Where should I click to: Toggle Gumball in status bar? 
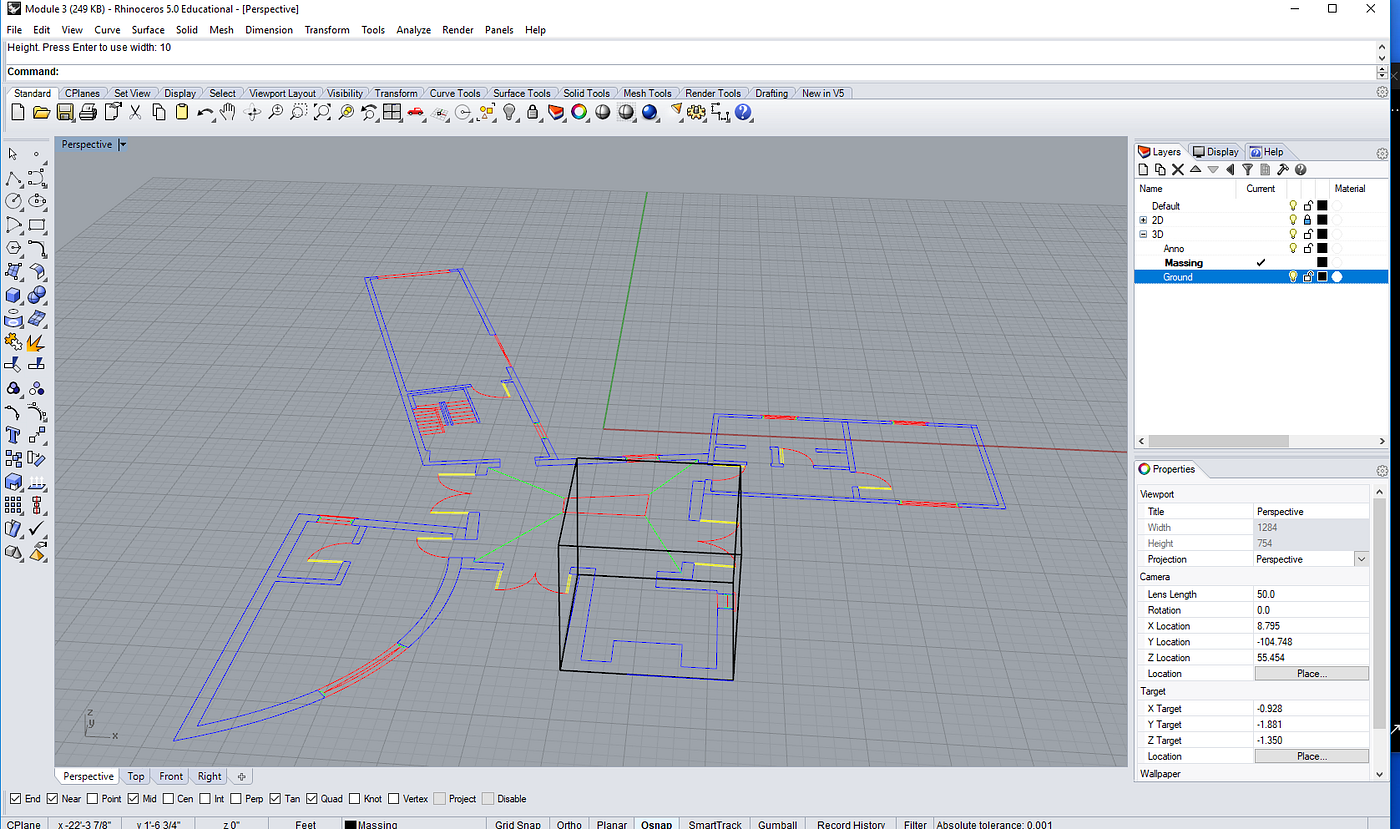(777, 824)
